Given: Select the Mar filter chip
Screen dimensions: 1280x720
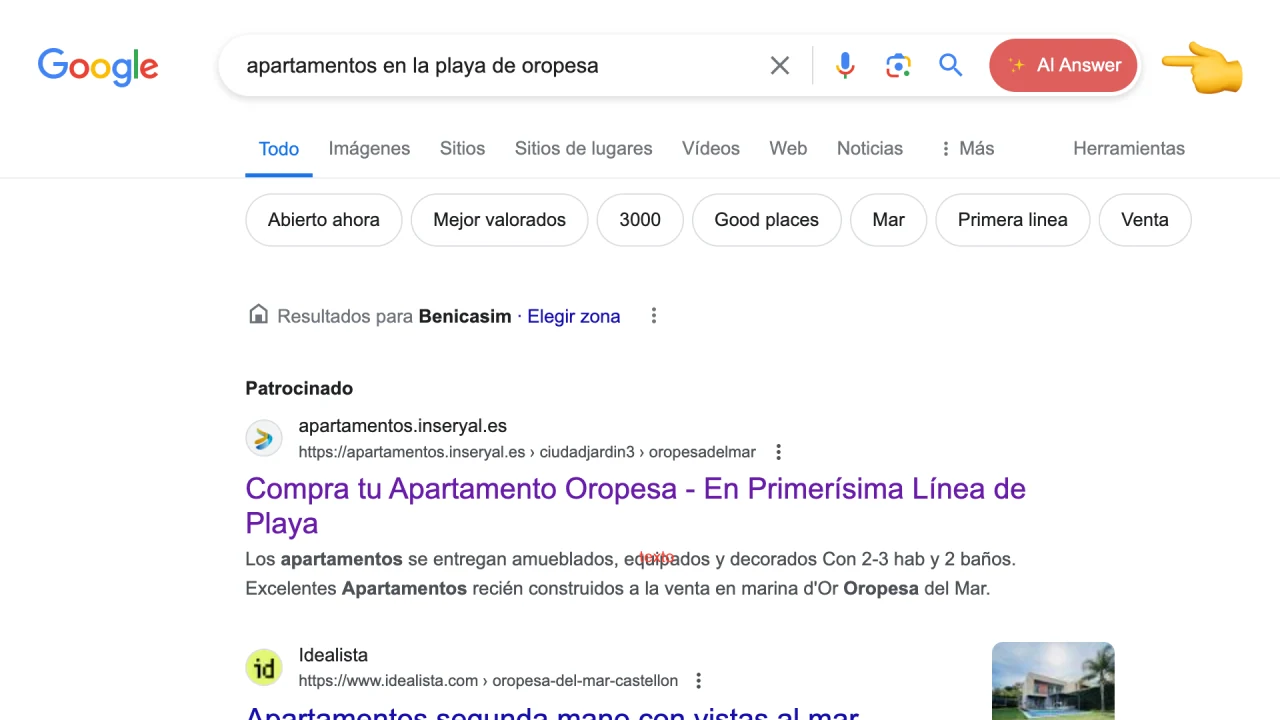Looking at the screenshot, I should (x=888, y=220).
